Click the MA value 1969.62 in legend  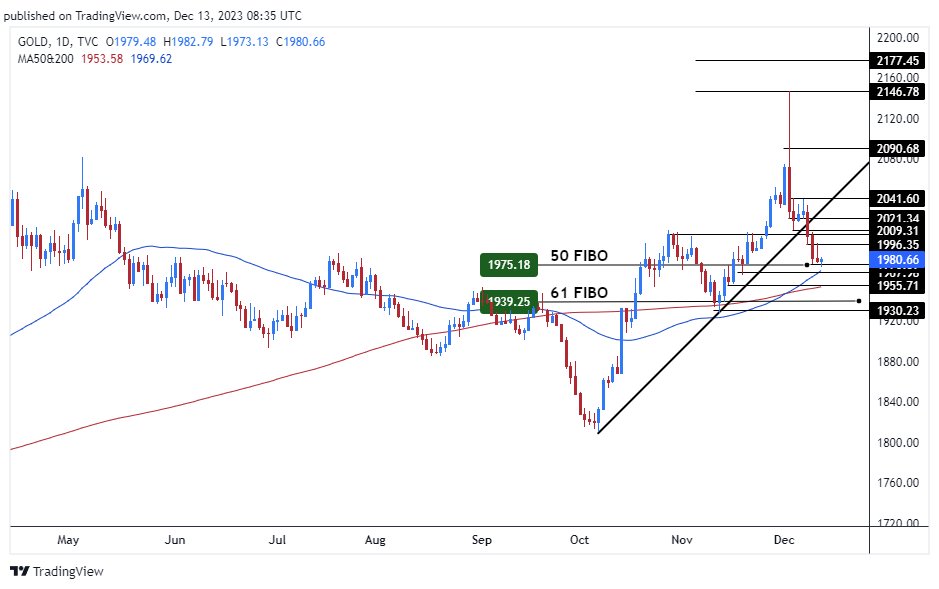(151, 59)
